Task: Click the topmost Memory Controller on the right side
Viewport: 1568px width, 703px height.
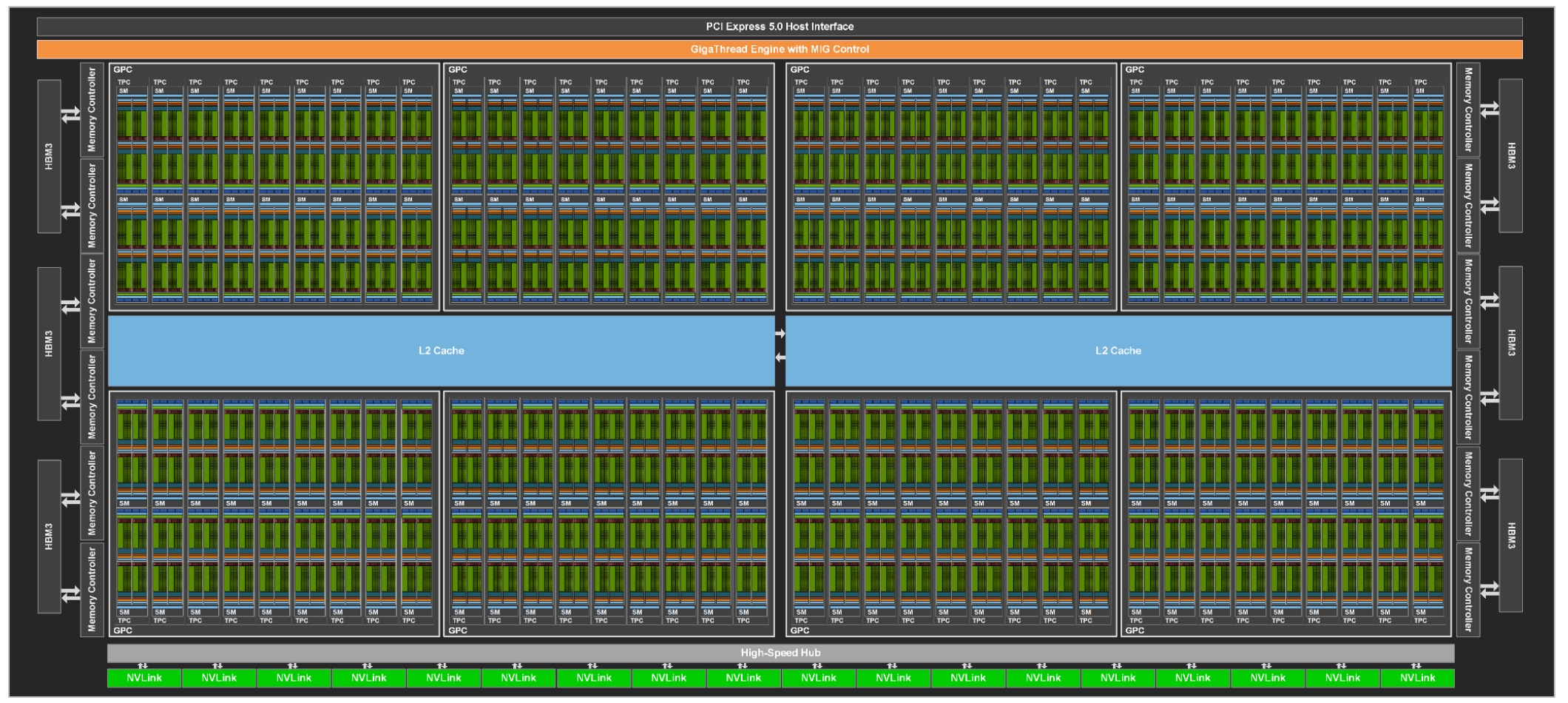Action: click(1468, 110)
